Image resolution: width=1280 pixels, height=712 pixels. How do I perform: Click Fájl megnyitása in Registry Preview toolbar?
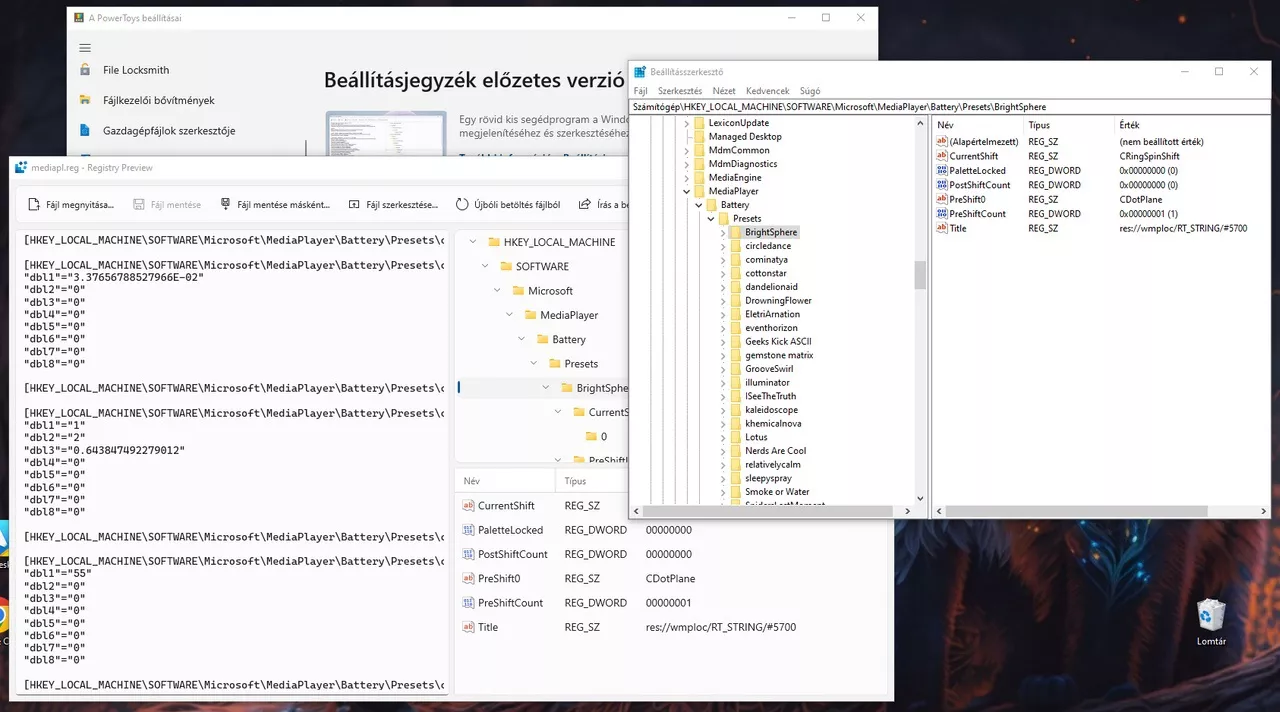coord(72,204)
